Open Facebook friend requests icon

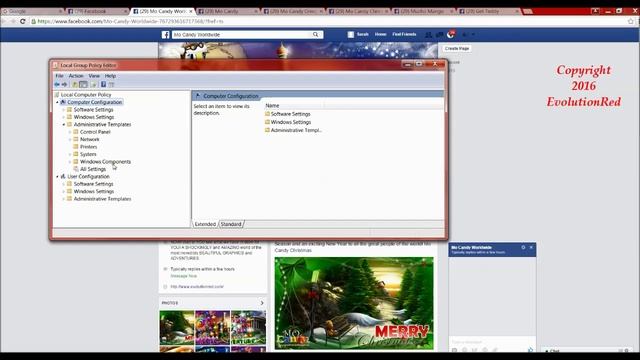[428, 35]
